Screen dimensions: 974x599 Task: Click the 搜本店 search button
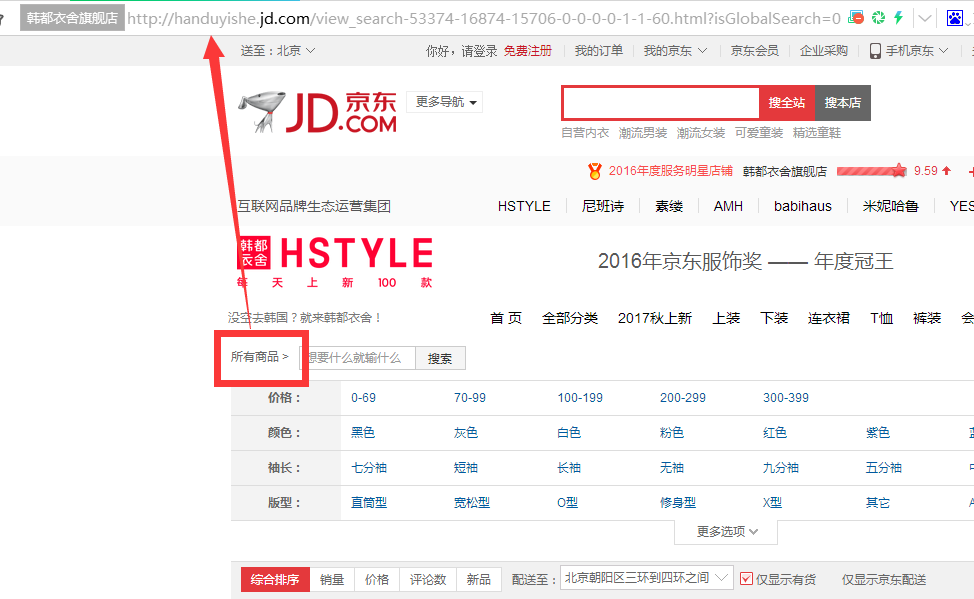842,103
